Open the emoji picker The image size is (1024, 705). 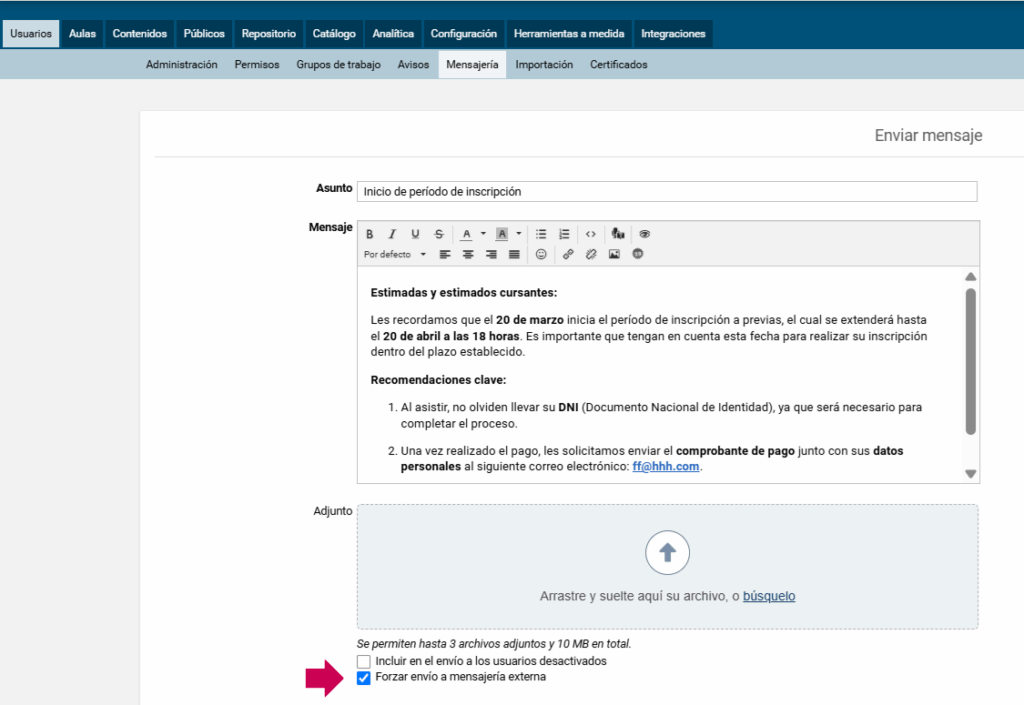541,254
